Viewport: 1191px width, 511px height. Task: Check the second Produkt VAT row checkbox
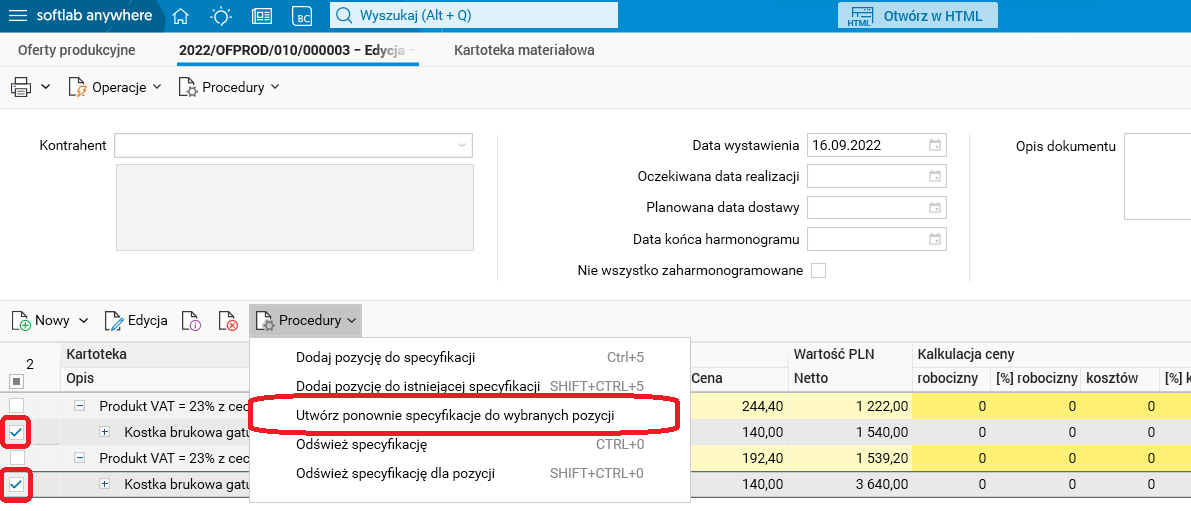click(x=16, y=458)
